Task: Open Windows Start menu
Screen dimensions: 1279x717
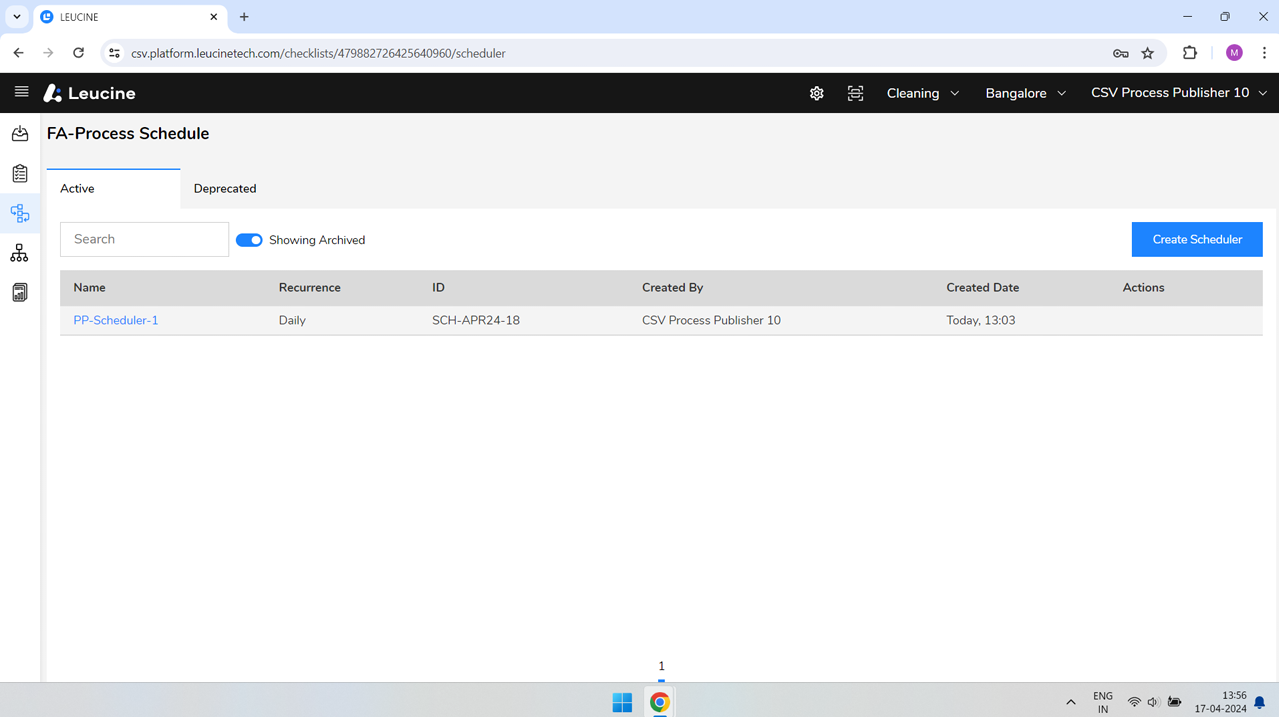Action: (622, 702)
